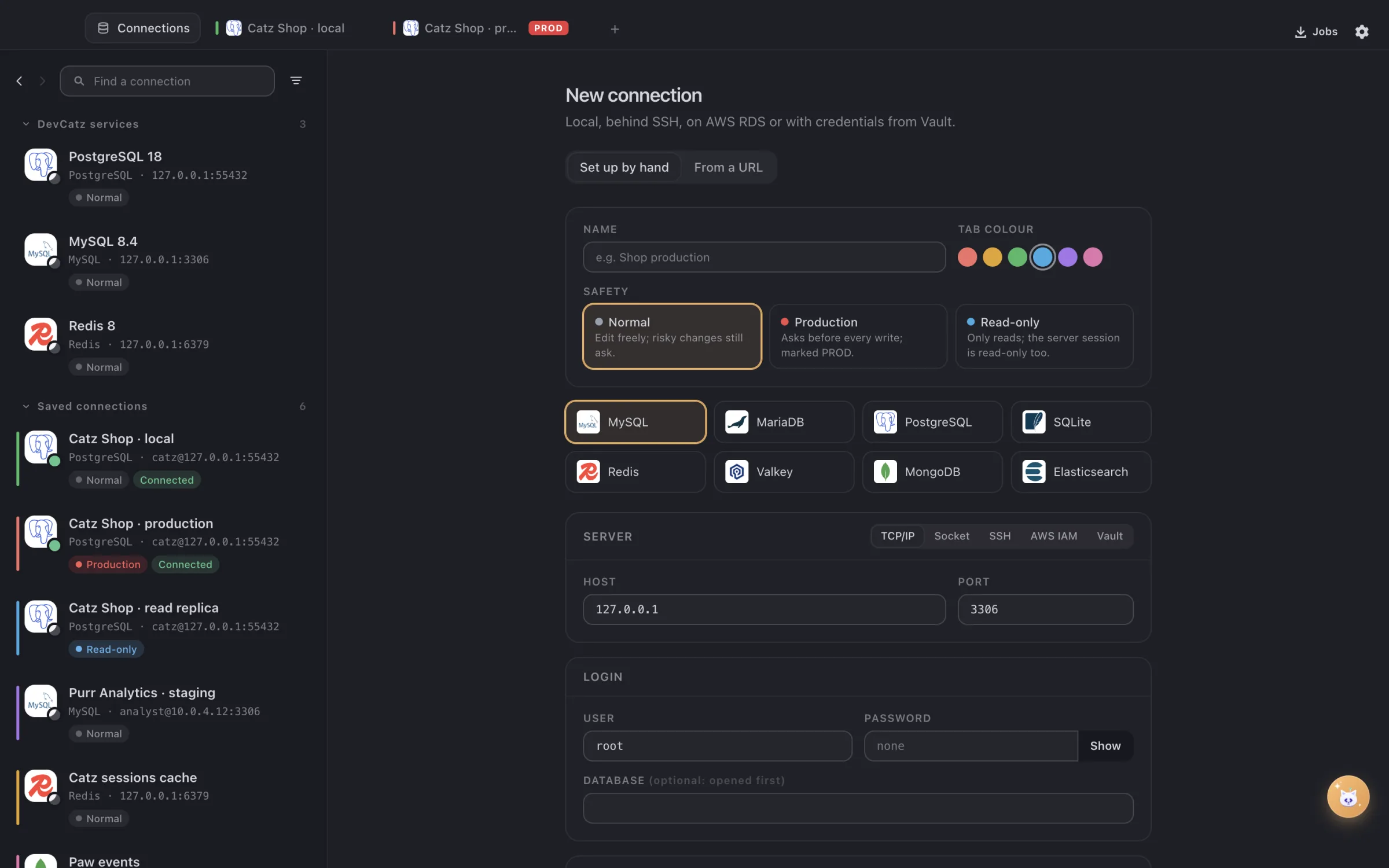Collapse the DevCatz services group
The width and height of the screenshot is (1389, 868).
tap(26, 124)
